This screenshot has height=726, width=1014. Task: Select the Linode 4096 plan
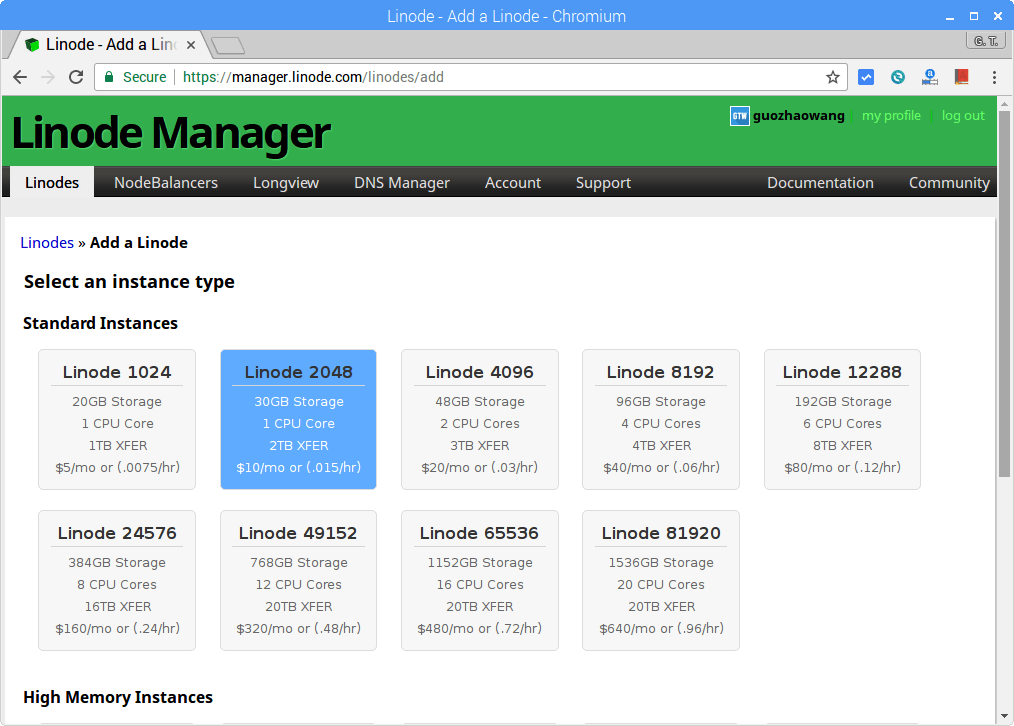pos(480,418)
